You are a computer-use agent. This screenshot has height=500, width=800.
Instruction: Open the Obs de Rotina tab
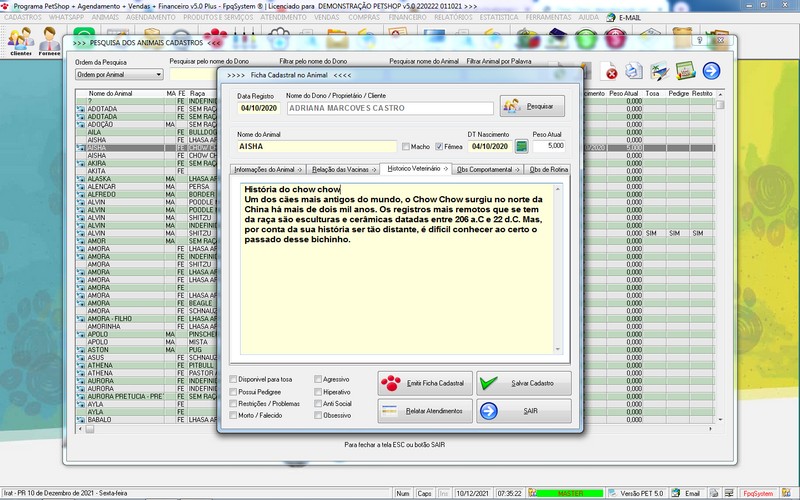[547, 169]
